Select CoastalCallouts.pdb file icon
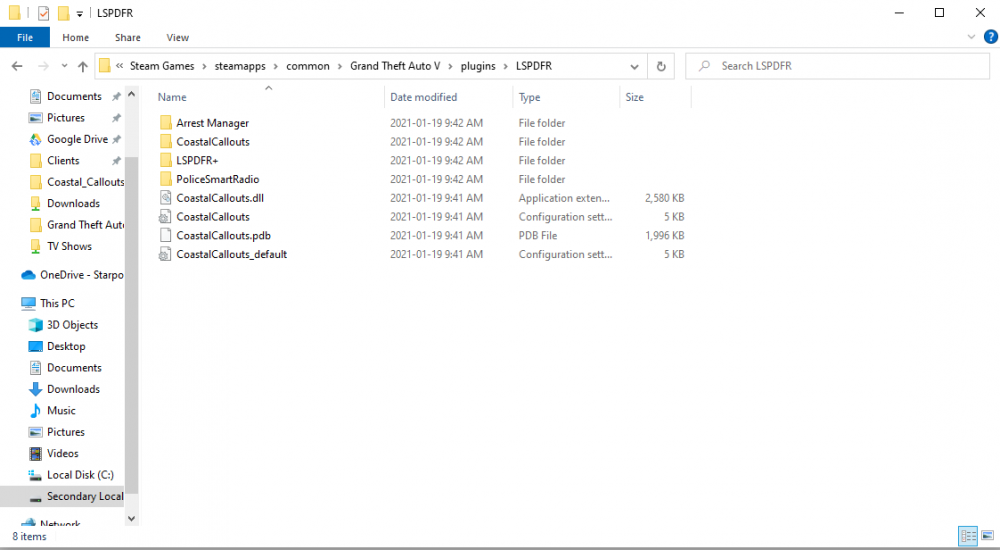This screenshot has height=550, width=1000. tap(166, 235)
